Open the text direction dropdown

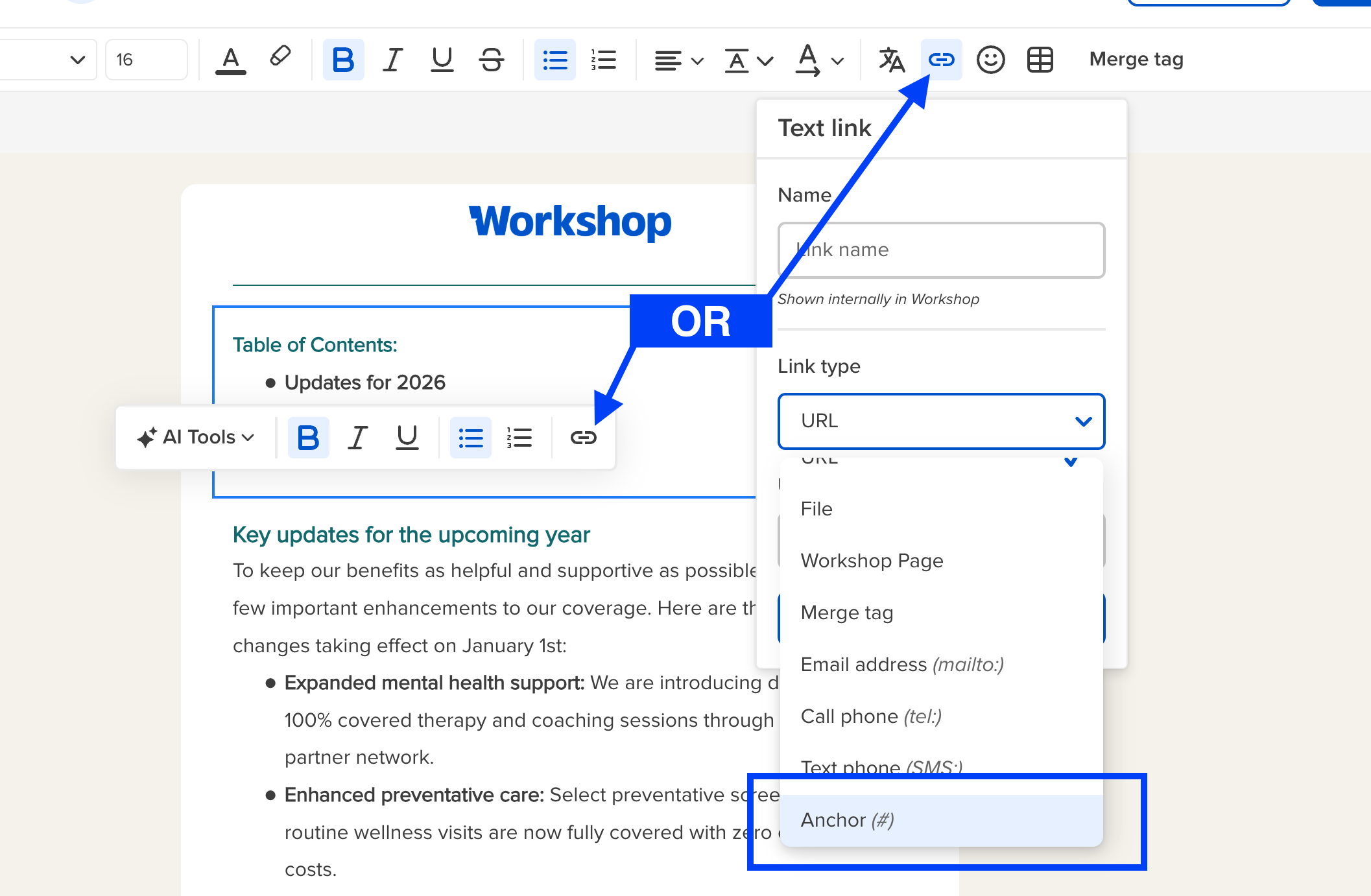[819, 60]
